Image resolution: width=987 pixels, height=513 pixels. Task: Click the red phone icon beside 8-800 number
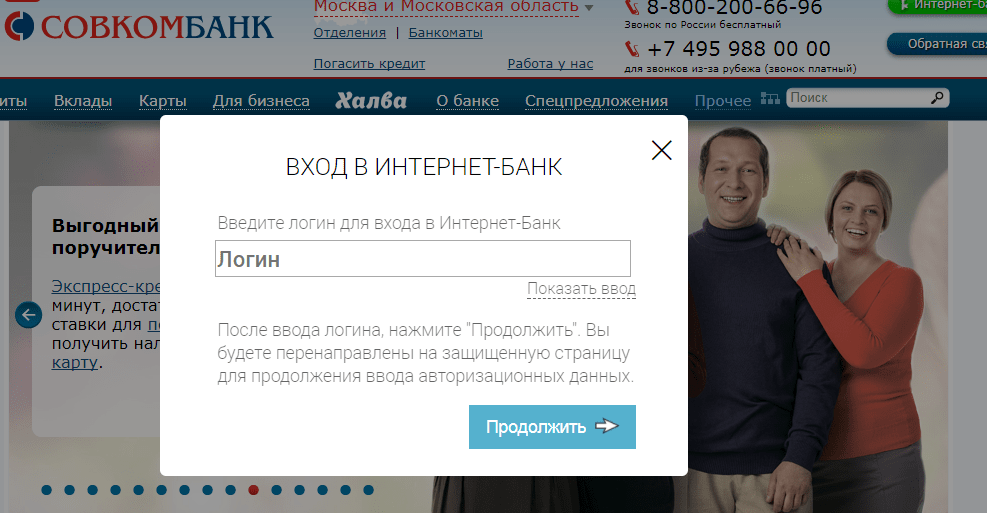(x=632, y=7)
